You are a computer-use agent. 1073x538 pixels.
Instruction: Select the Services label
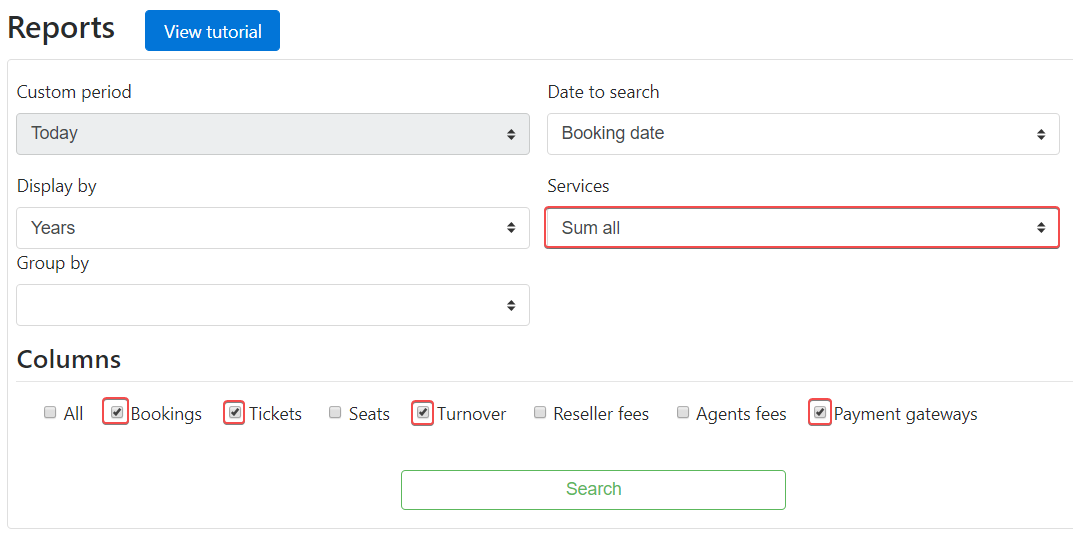click(578, 186)
